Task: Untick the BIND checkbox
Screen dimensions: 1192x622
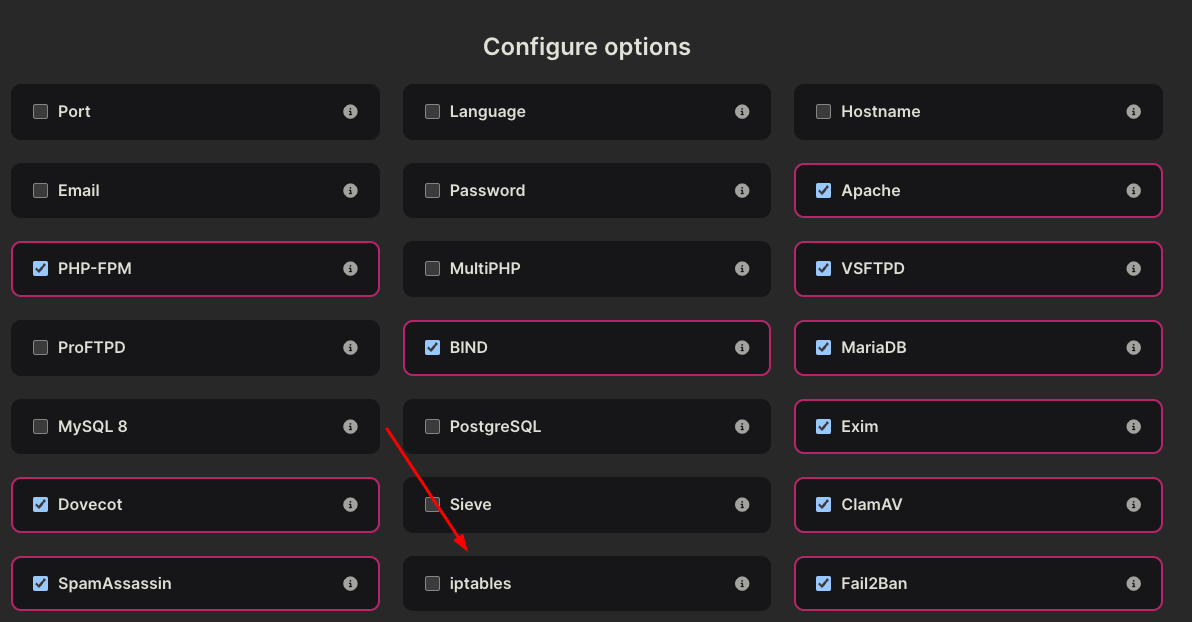Action: (x=433, y=347)
